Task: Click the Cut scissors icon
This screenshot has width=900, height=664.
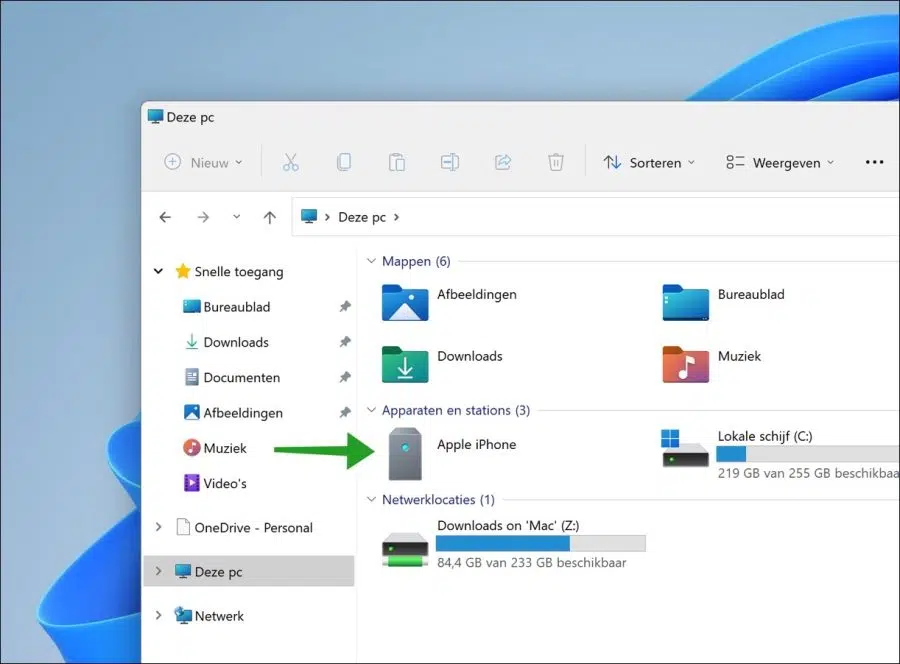Action: pyautogui.click(x=290, y=162)
